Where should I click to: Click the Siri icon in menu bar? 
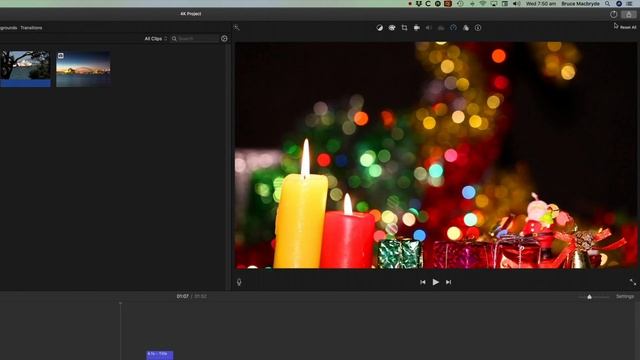[619, 4]
